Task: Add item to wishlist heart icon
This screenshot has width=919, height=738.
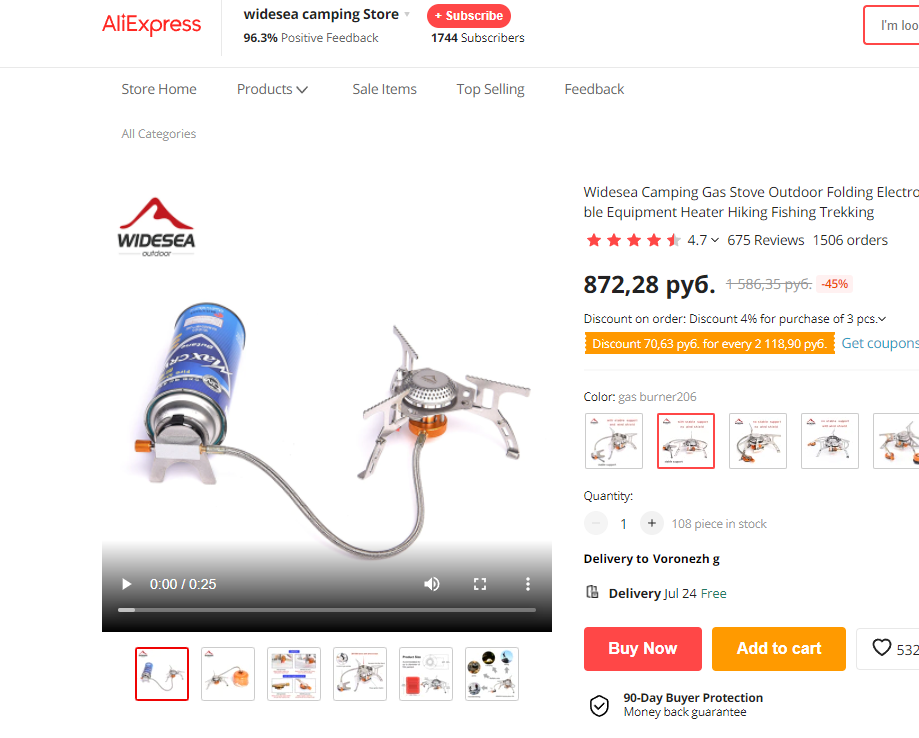Action: pos(881,648)
